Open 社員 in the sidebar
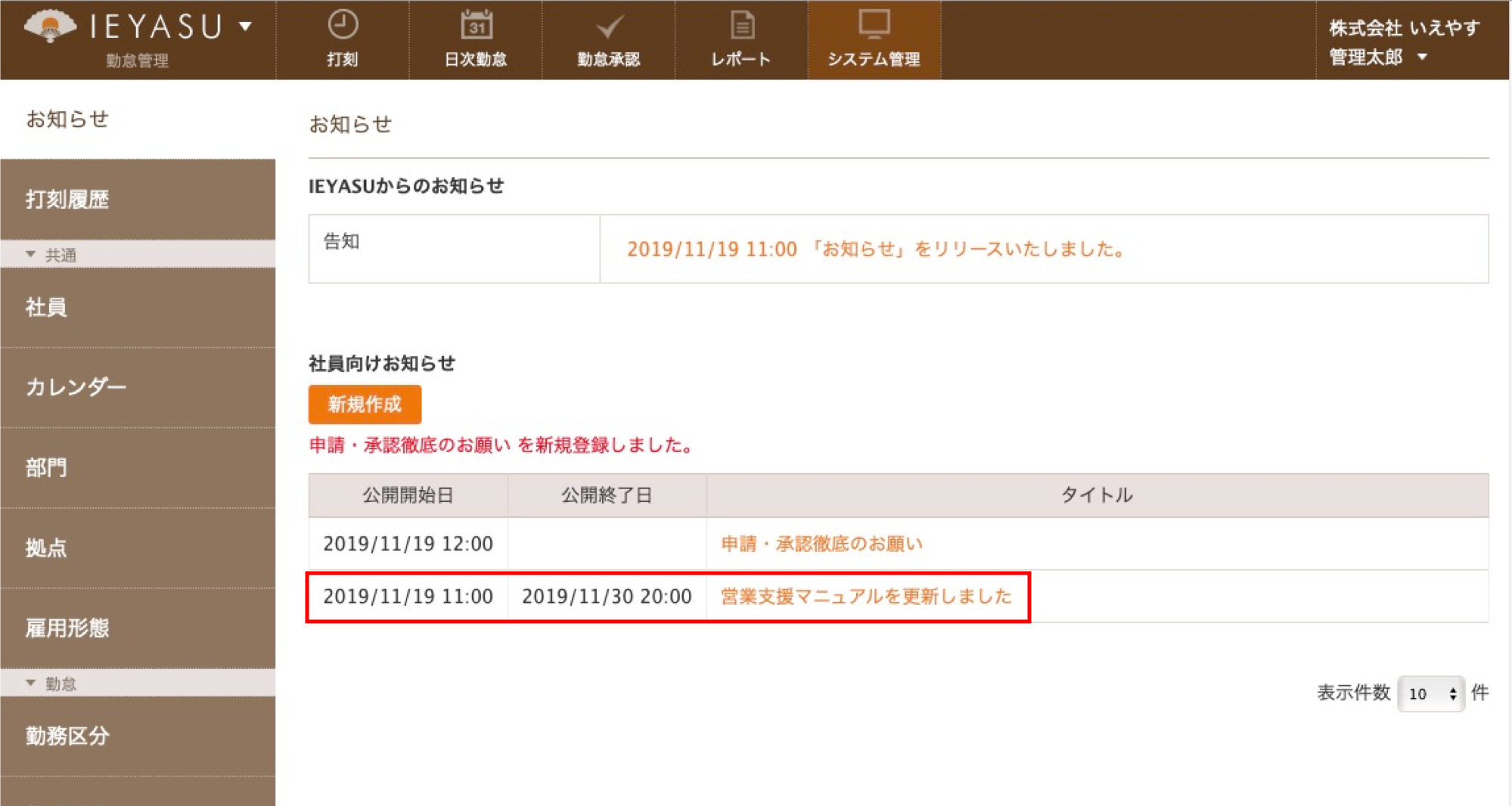The image size is (1512, 806). pyautogui.click(x=138, y=308)
